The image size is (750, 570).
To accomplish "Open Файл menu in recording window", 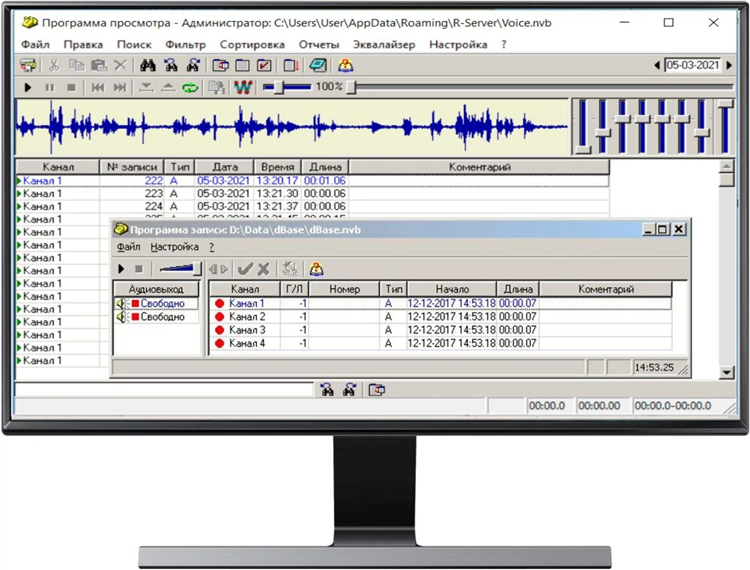I will click(129, 247).
